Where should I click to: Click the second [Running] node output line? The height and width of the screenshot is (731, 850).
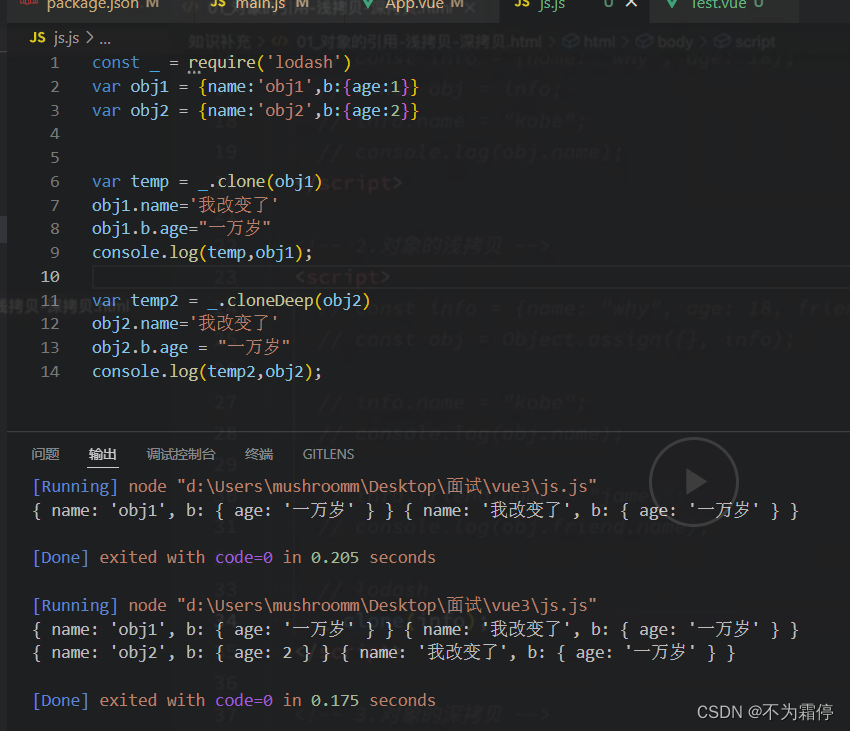pos(314,605)
